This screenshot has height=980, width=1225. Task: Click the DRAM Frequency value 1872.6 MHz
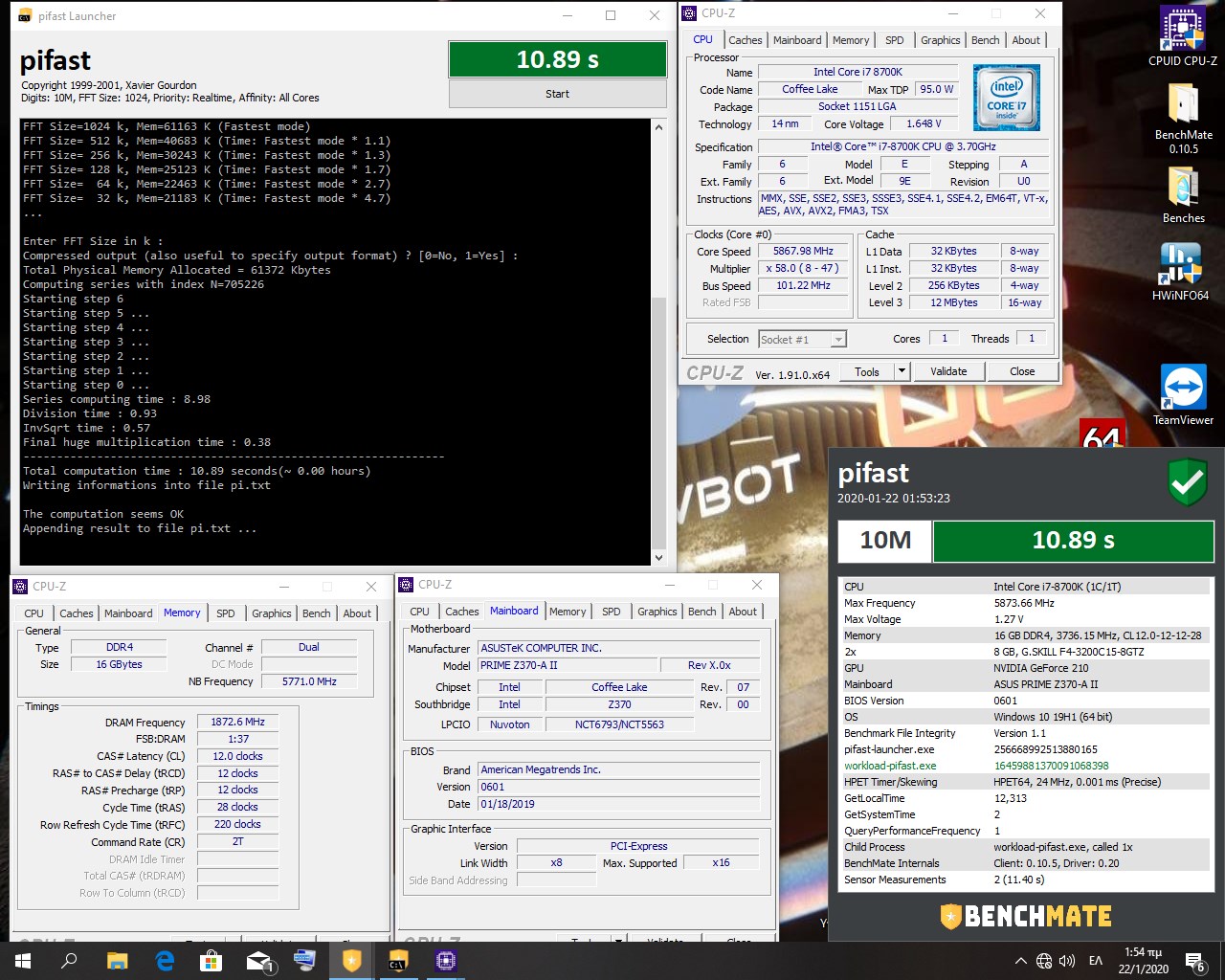237,722
